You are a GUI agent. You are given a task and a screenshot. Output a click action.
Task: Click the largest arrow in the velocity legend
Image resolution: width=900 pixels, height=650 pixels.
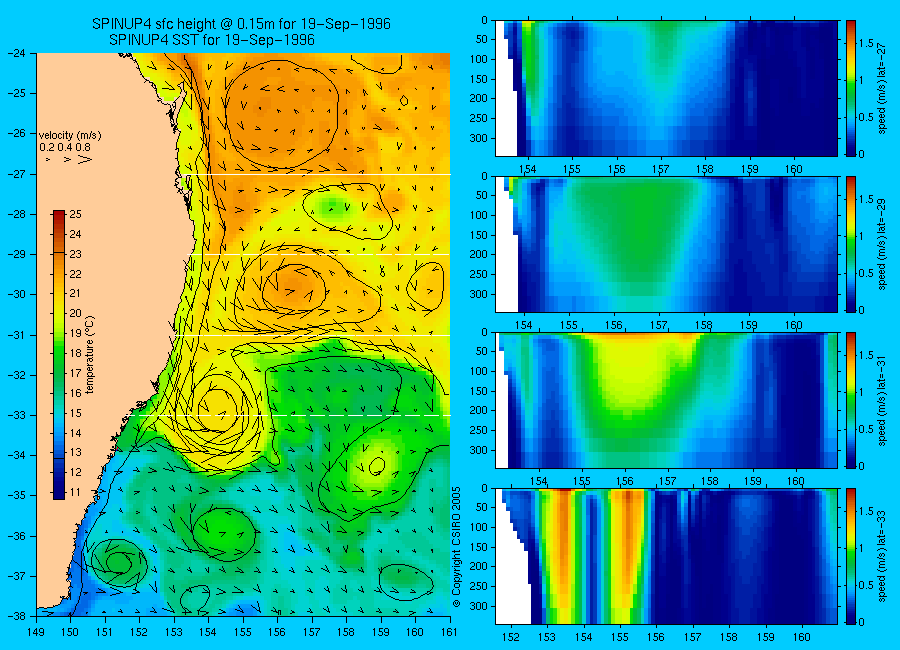click(x=85, y=160)
